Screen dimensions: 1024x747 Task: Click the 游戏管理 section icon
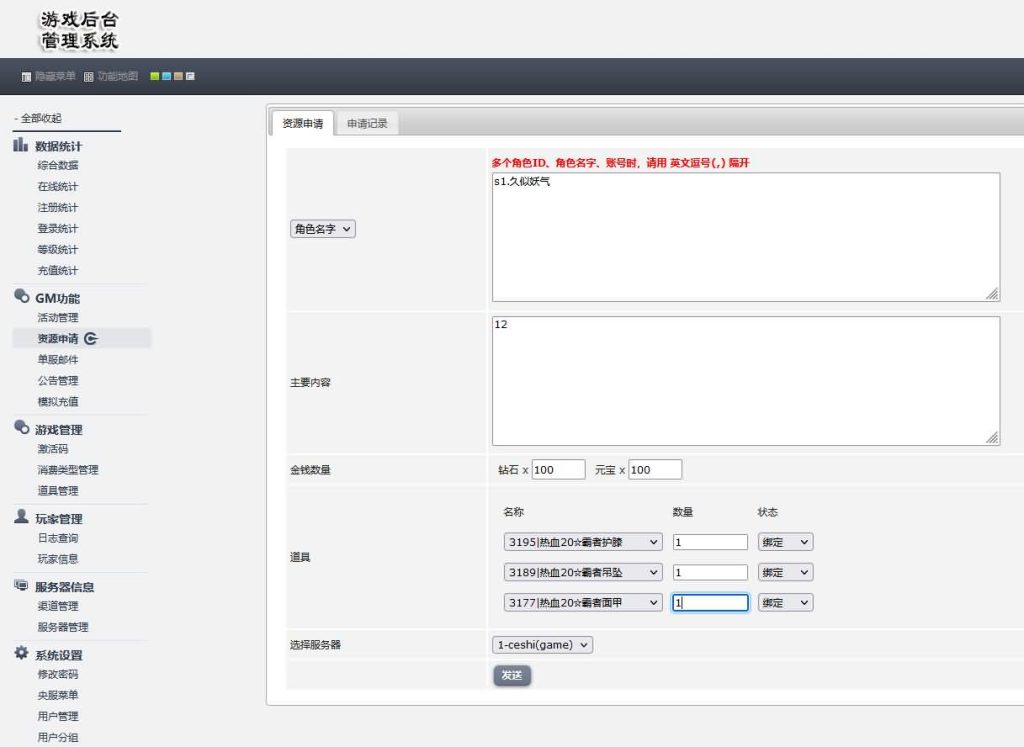point(21,429)
